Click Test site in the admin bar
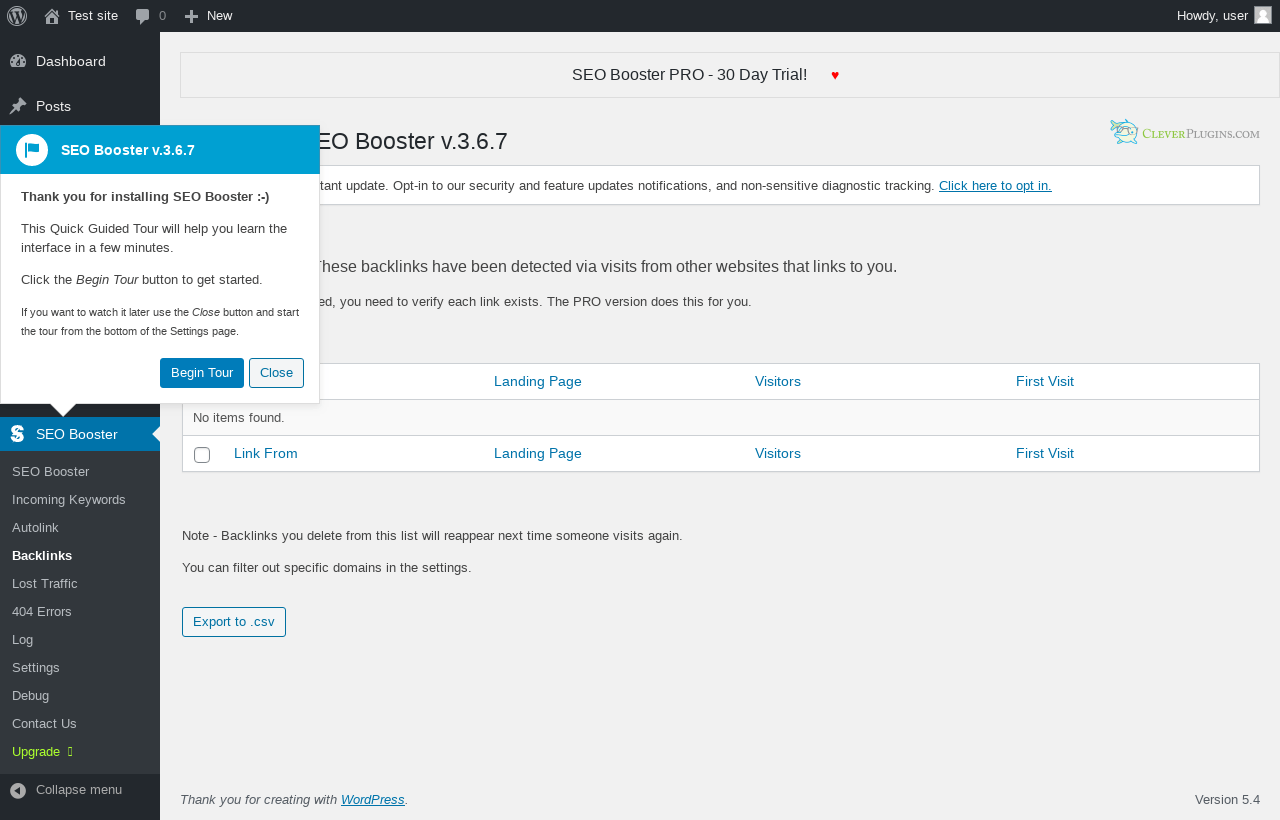This screenshot has height=820, width=1280. [x=93, y=16]
